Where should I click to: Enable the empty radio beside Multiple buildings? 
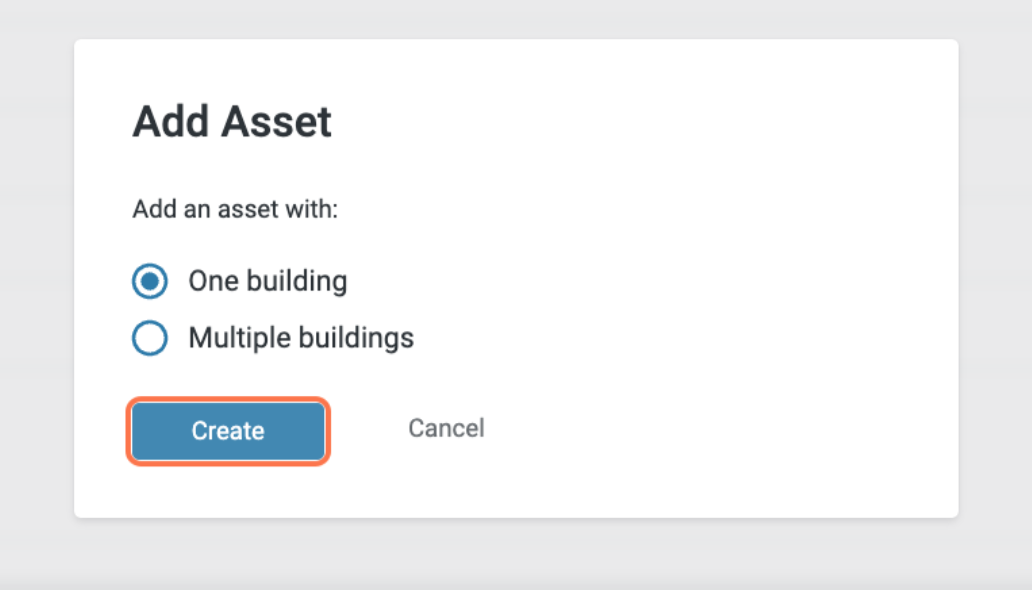tap(150, 339)
